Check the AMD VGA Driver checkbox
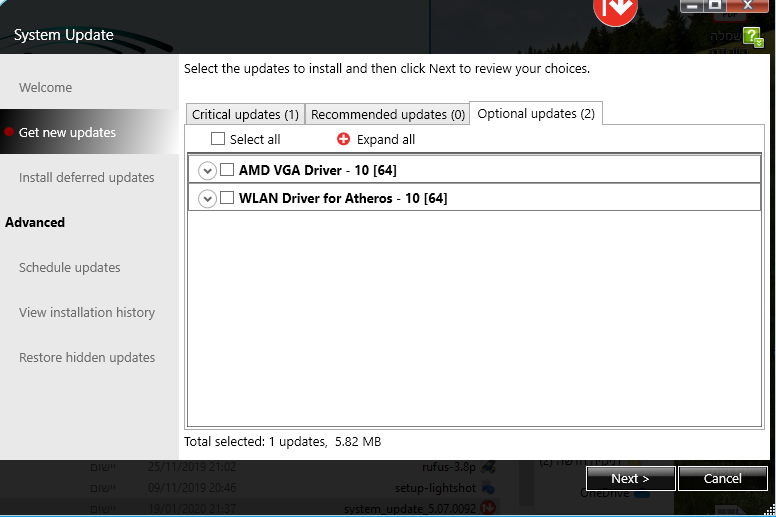 [x=227, y=170]
